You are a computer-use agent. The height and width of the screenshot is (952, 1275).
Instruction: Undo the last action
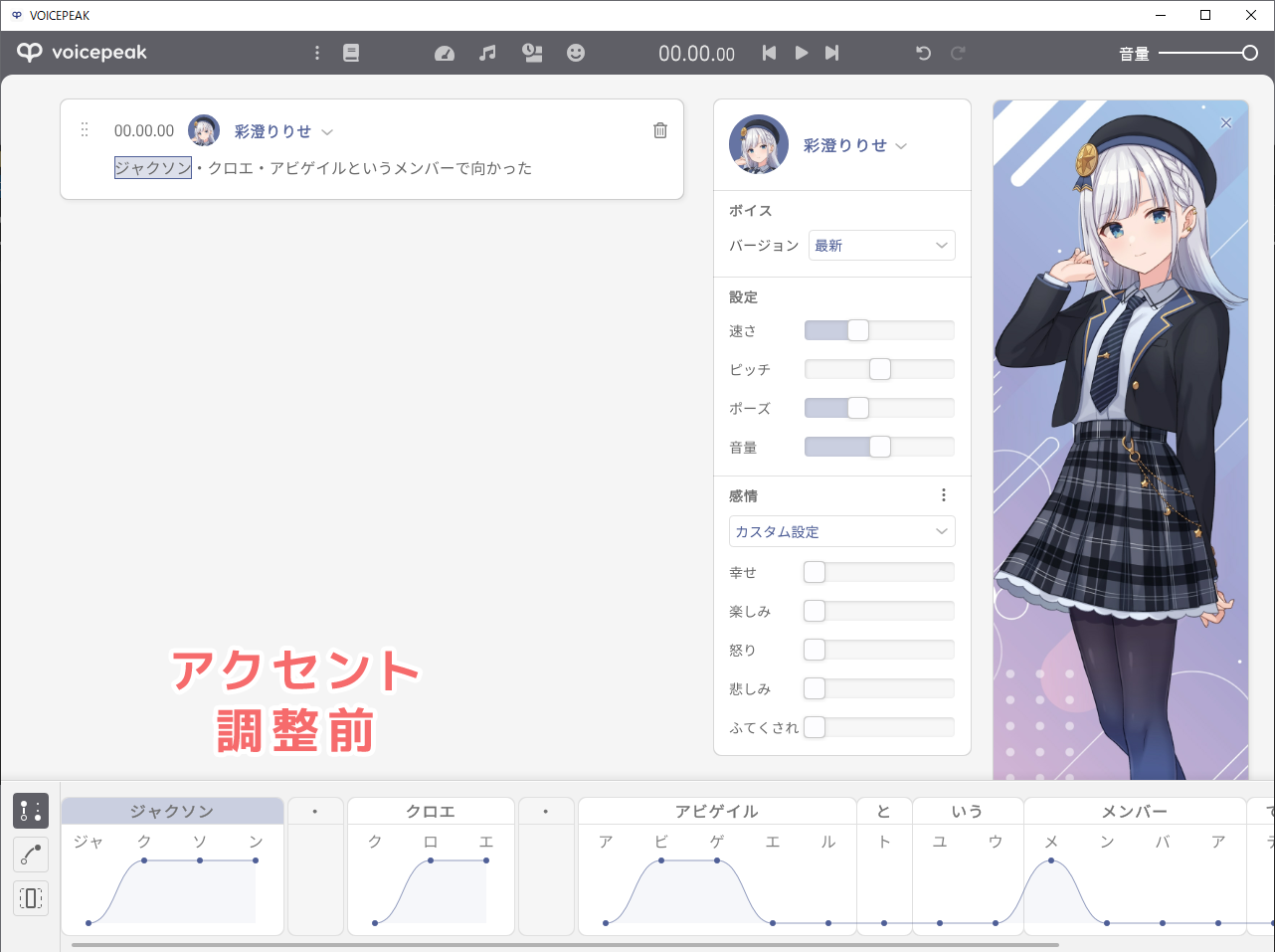point(923,53)
